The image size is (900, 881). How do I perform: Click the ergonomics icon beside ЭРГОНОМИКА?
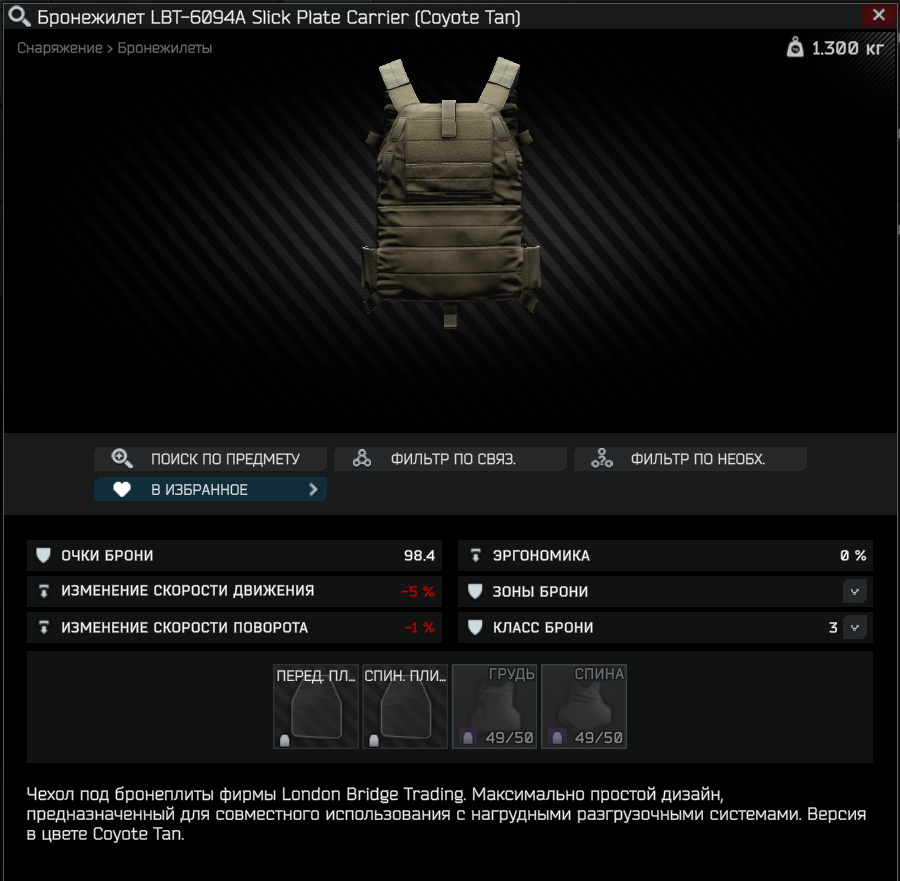(475, 555)
